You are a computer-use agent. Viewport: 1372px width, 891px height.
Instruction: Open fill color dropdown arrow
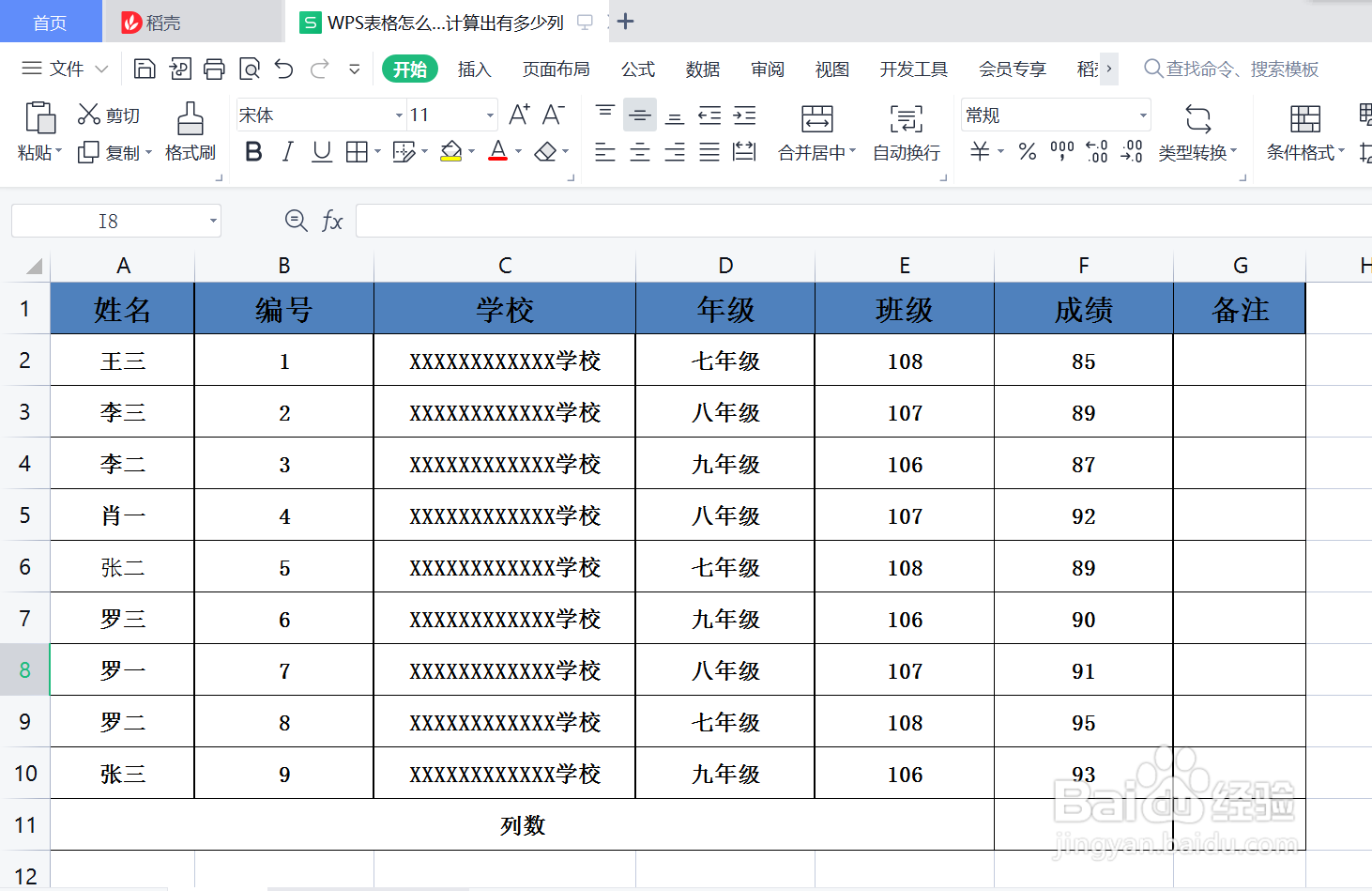tap(471, 151)
